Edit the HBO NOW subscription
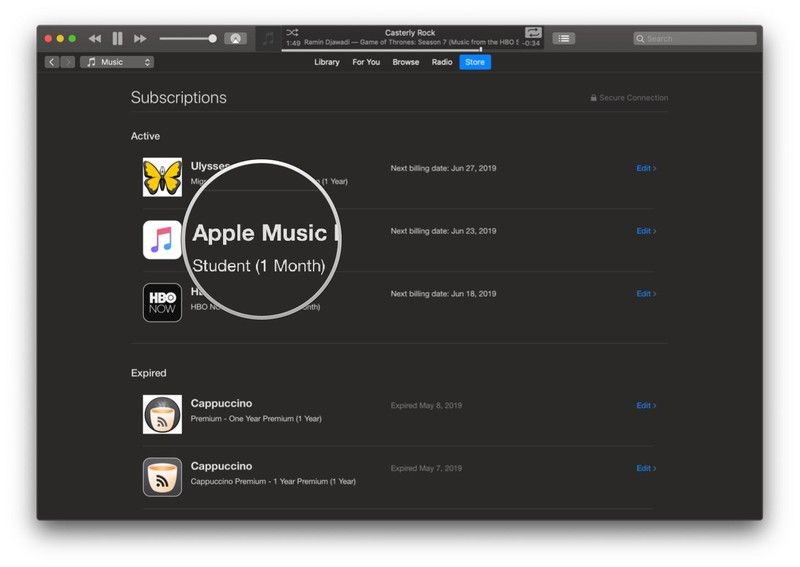Image resolution: width=800 pixels, height=567 pixels. point(646,294)
